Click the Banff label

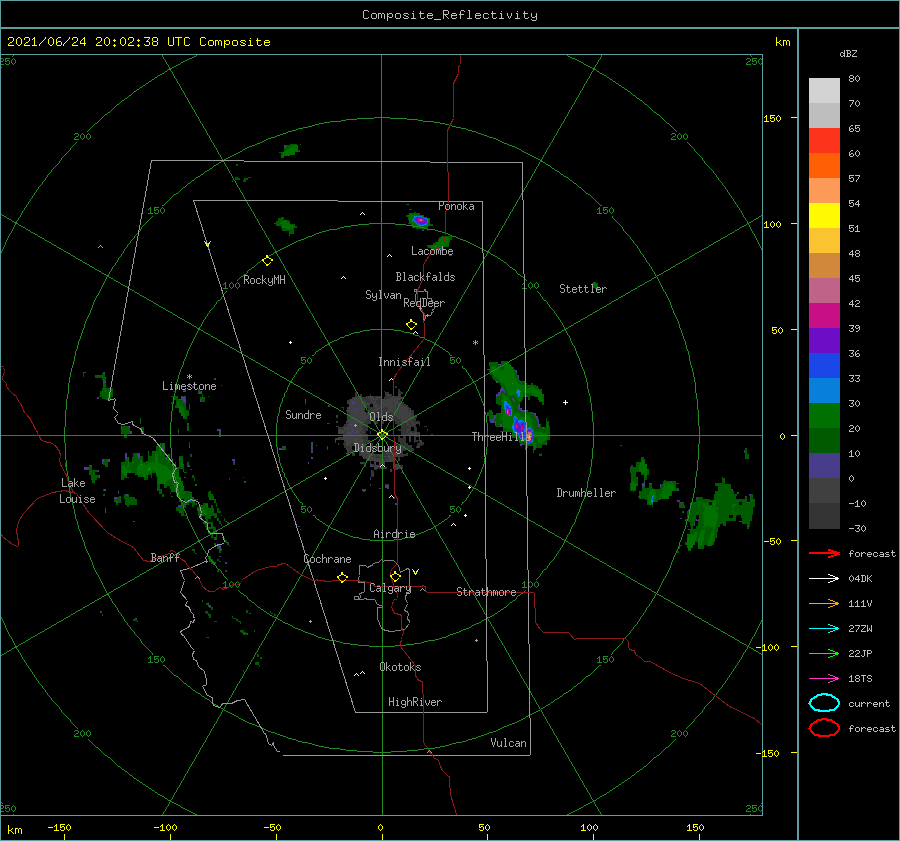coord(165,557)
